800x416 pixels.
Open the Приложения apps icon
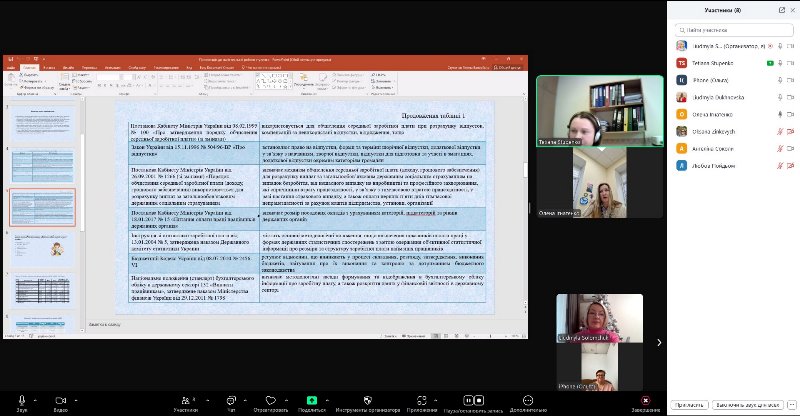pyautogui.click(x=421, y=401)
